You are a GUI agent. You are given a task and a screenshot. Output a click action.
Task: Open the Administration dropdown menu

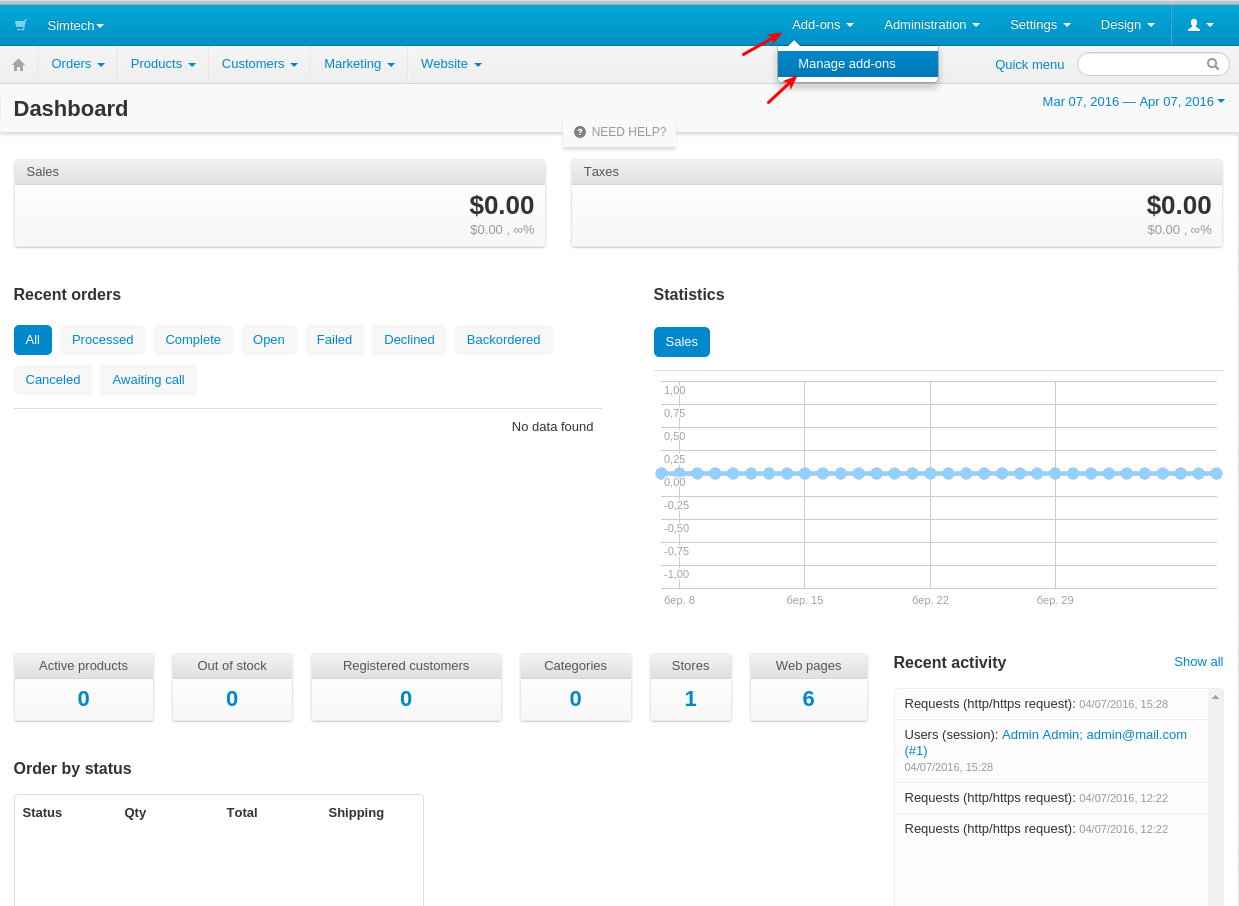click(932, 25)
